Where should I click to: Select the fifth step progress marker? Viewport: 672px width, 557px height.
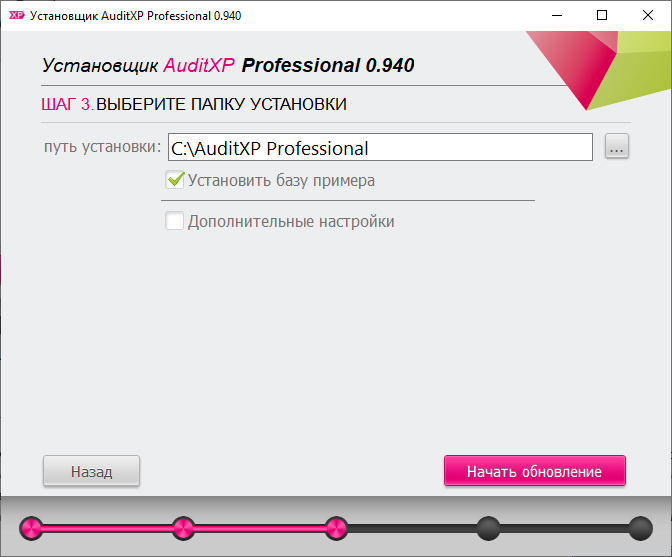[641, 528]
